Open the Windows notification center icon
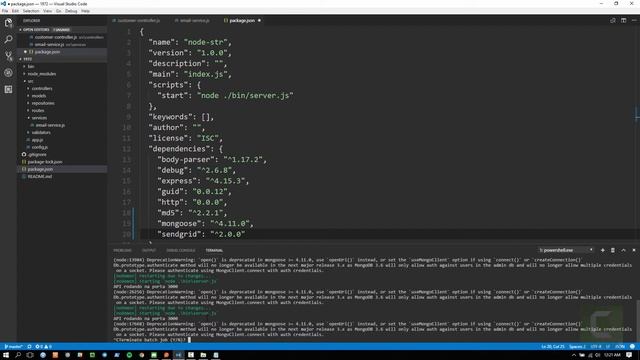Viewport: 640px width, 360px height. tap(629, 355)
